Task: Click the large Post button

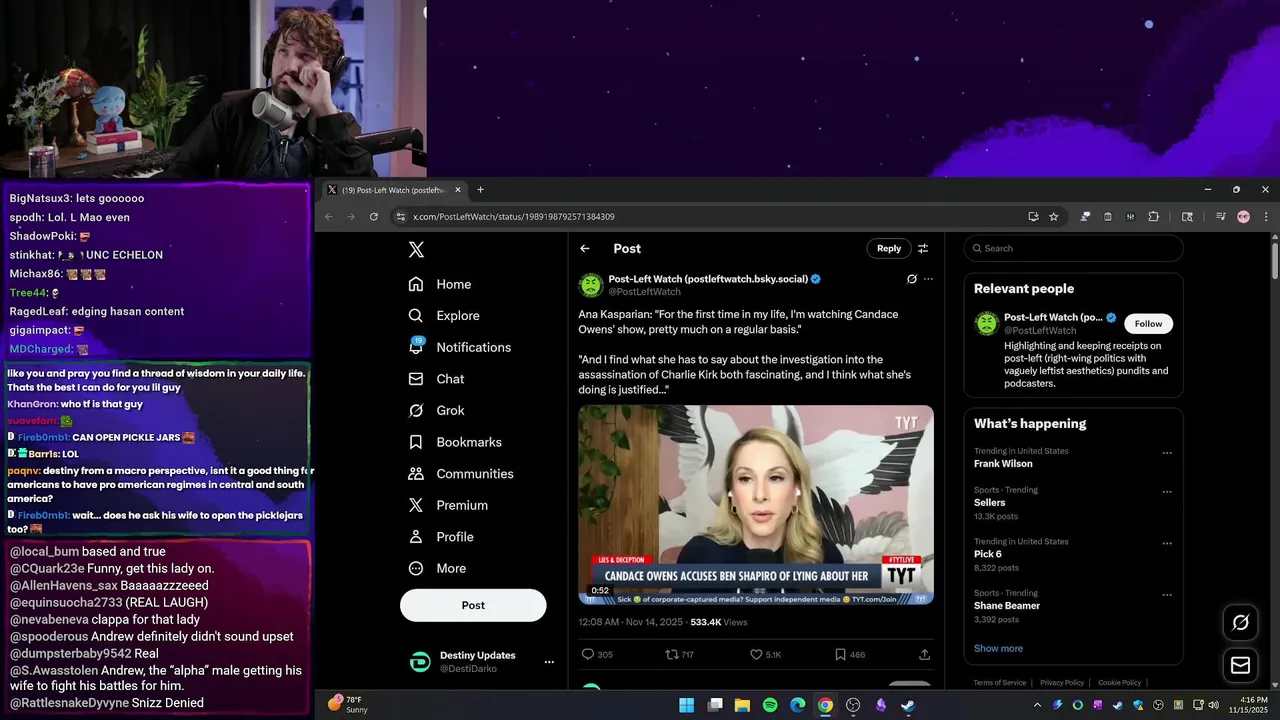Action: pos(473,605)
